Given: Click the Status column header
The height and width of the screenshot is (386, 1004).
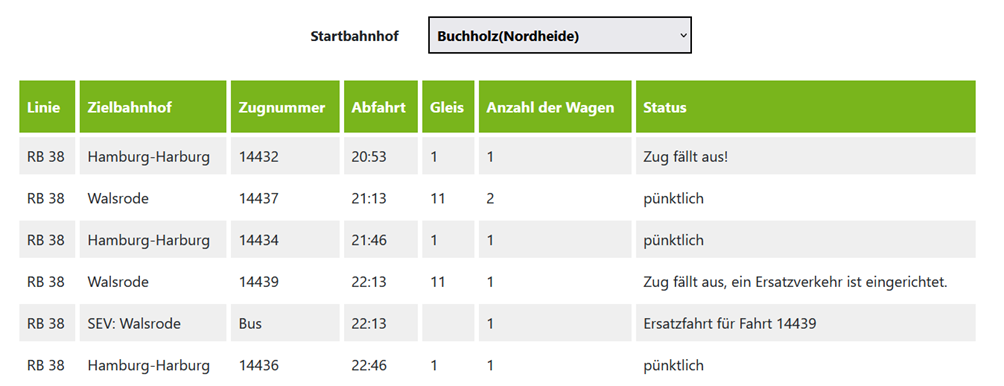Looking at the screenshot, I should click(x=806, y=106).
